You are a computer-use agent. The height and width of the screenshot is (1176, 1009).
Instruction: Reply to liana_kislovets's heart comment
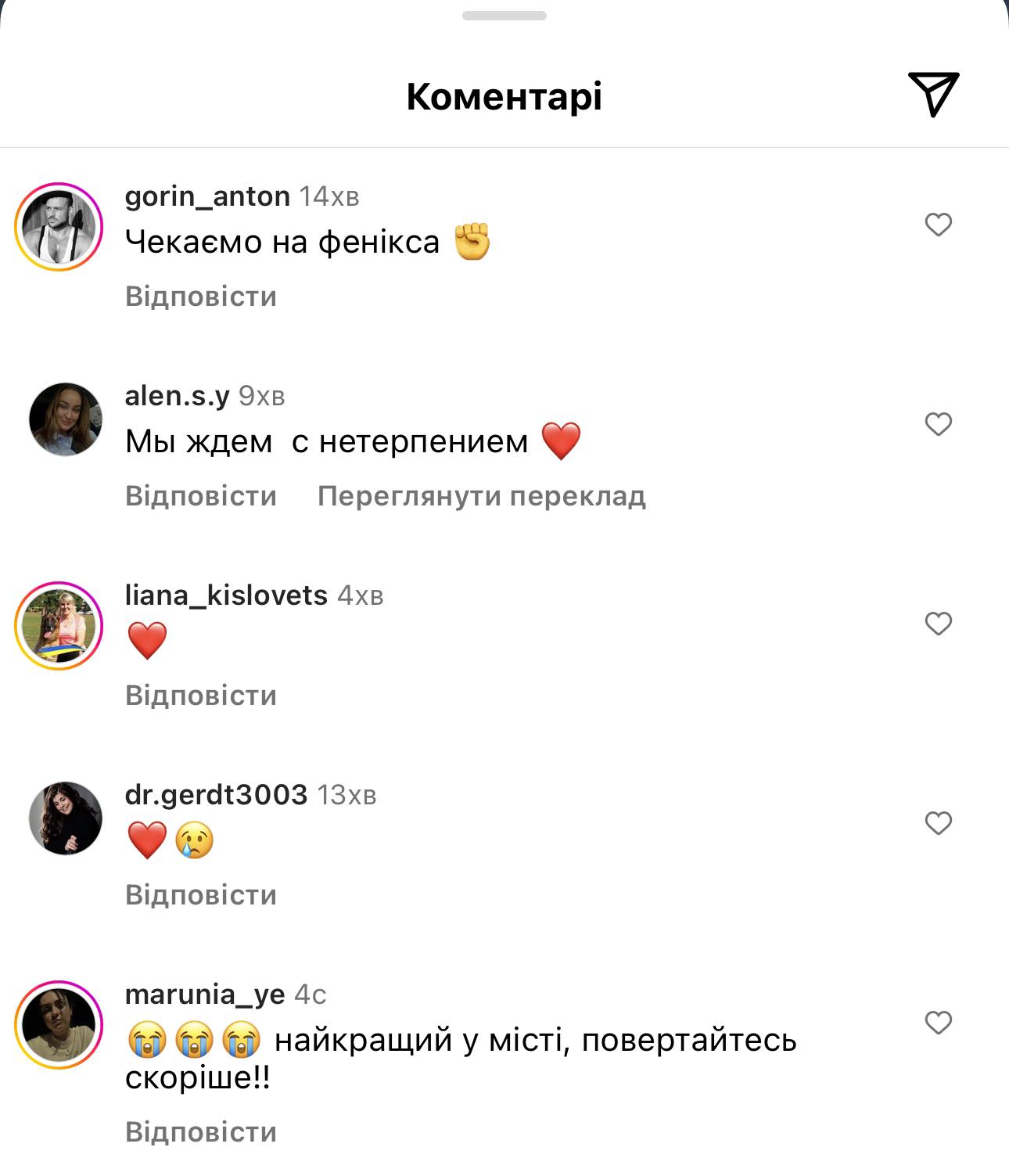coord(201,696)
